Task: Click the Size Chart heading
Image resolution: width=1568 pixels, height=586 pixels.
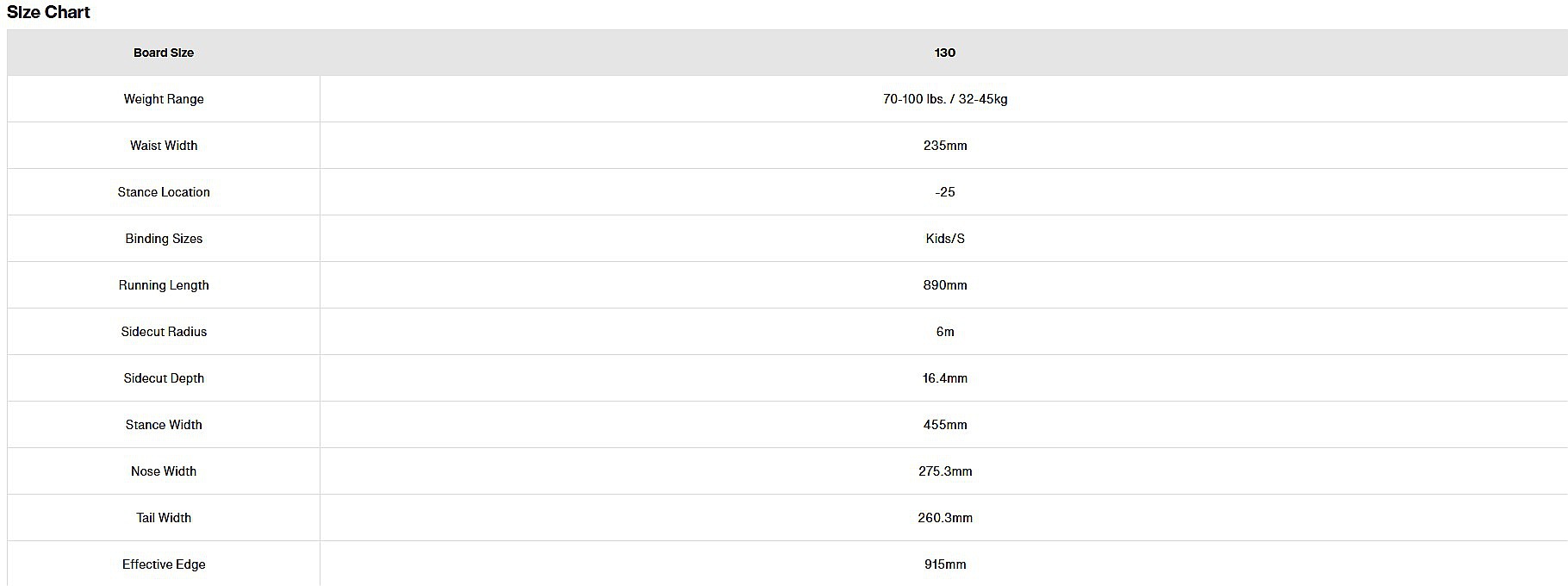Action: tap(48, 12)
